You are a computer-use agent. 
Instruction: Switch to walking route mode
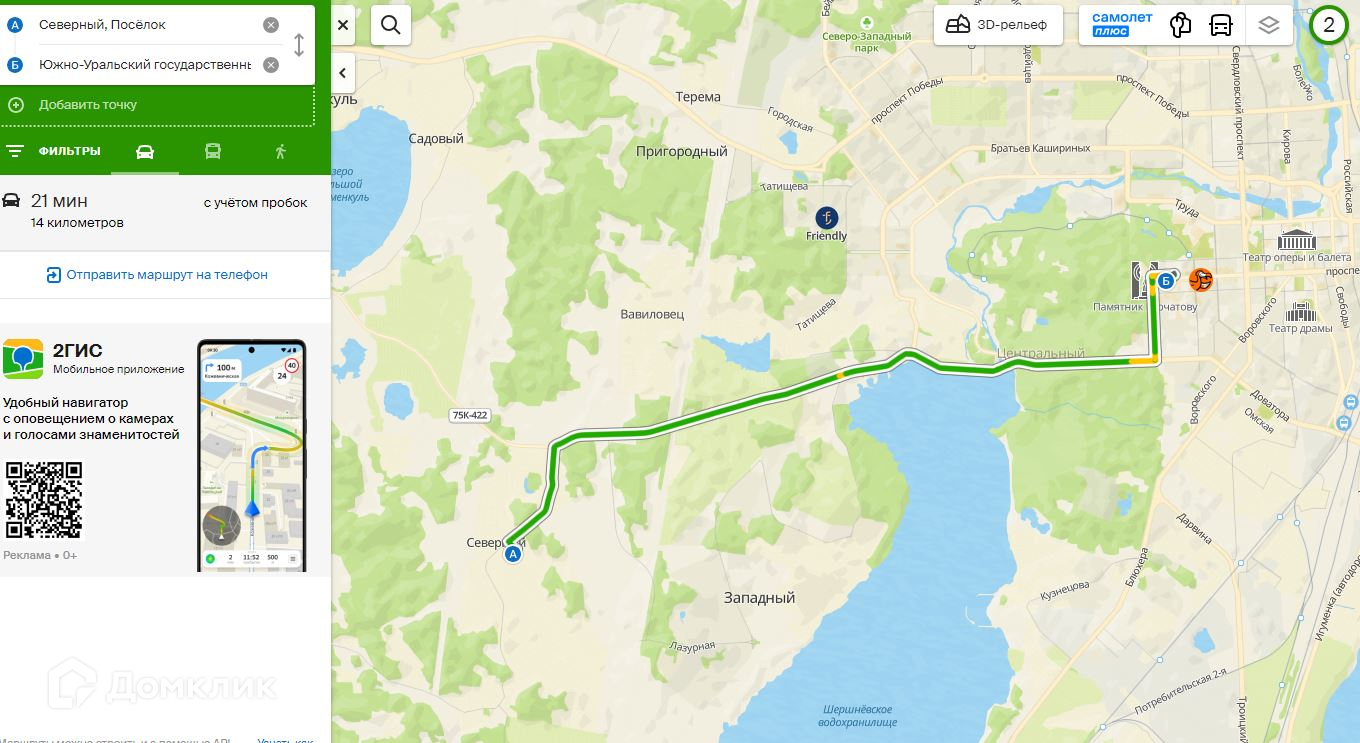coord(280,151)
